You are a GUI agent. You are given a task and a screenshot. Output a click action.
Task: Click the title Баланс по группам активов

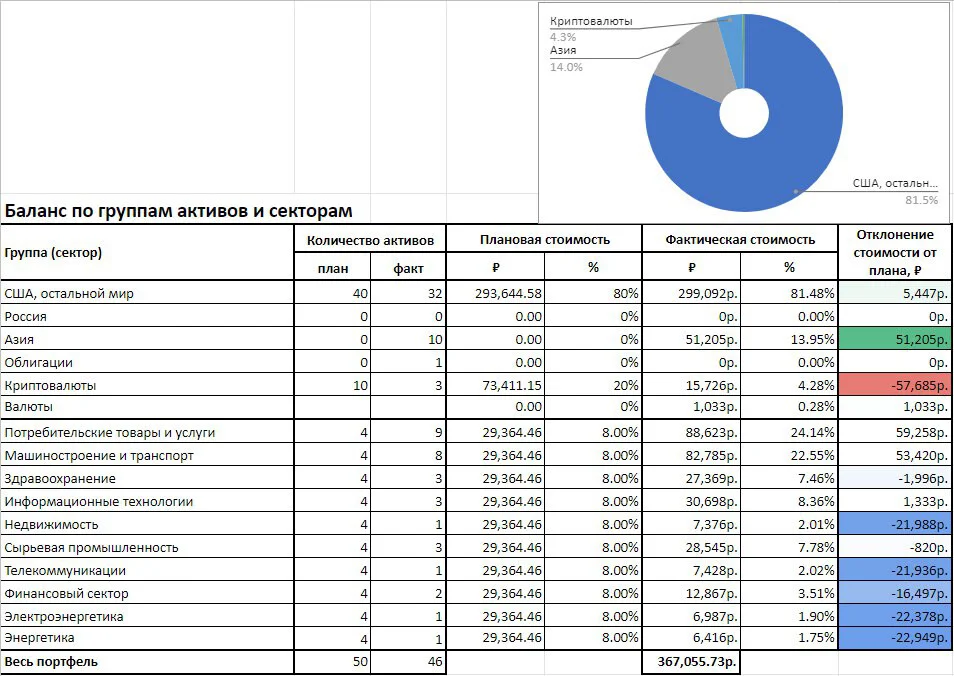pyautogui.click(x=178, y=211)
